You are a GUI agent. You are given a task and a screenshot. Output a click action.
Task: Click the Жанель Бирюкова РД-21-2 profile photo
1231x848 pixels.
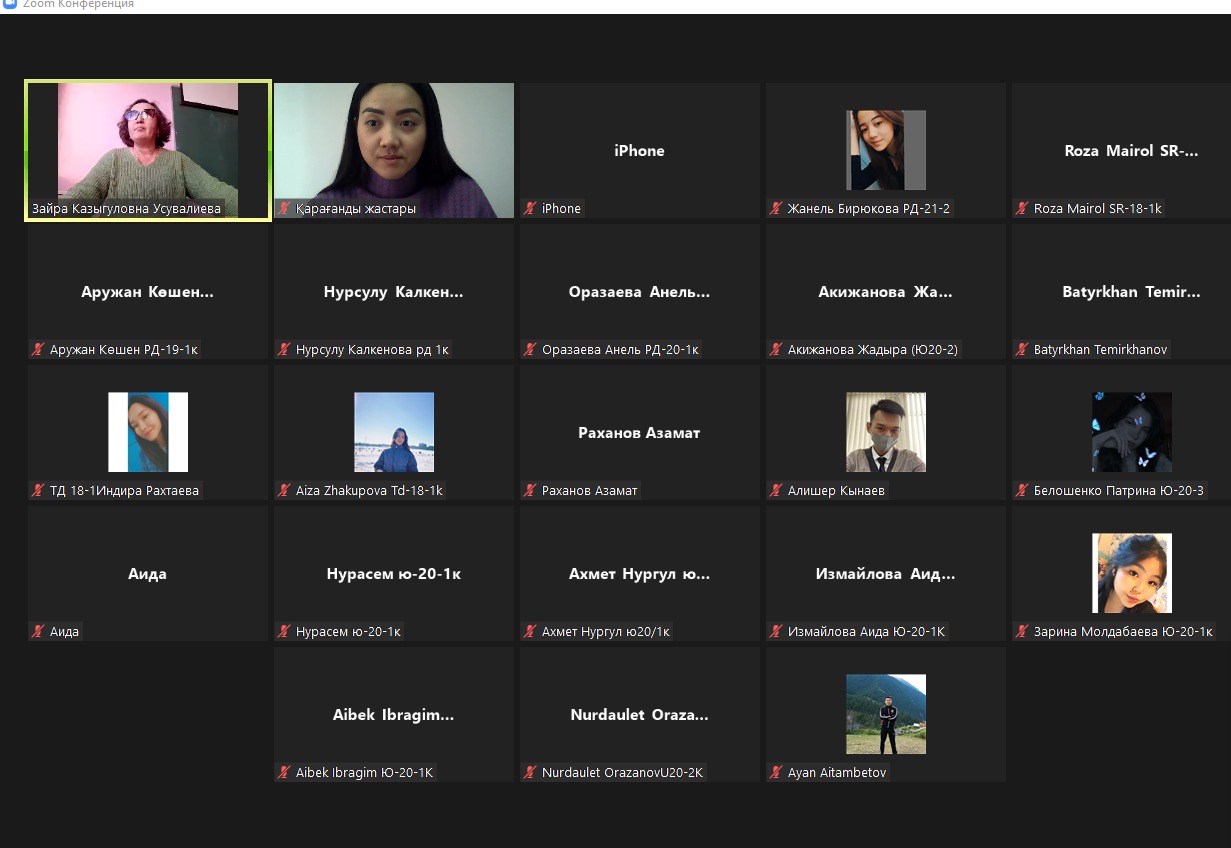(885, 150)
